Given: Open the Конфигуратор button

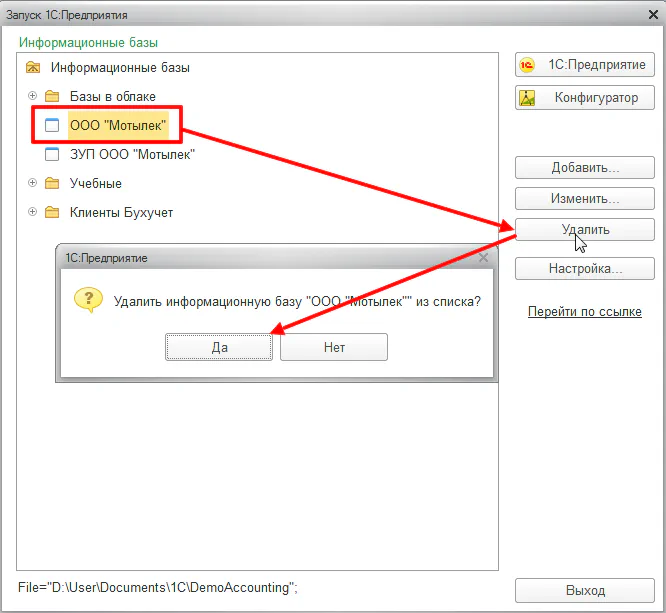Looking at the screenshot, I should pyautogui.click(x=585, y=98).
